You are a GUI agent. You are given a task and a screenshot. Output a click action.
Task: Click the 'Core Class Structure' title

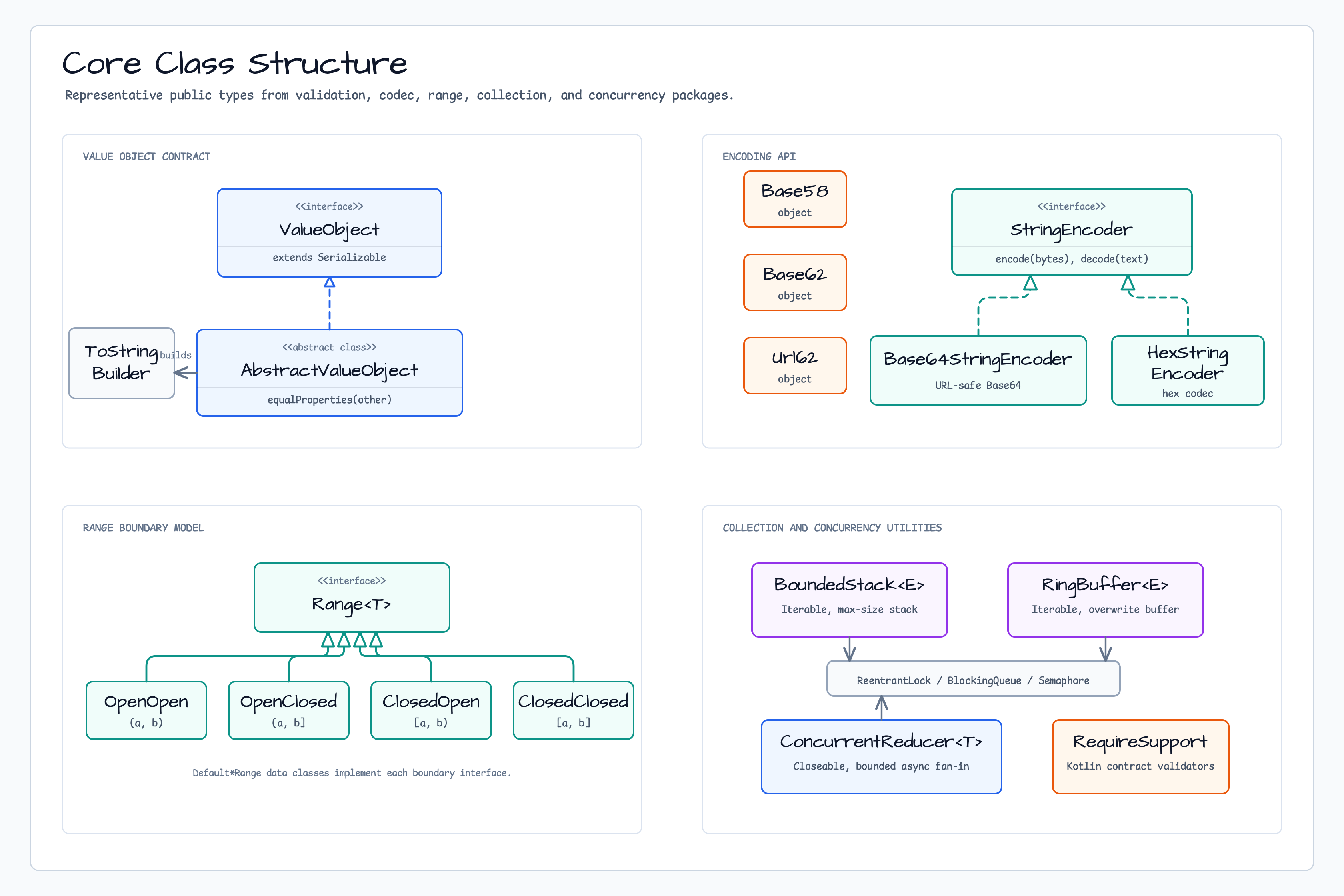(x=234, y=63)
